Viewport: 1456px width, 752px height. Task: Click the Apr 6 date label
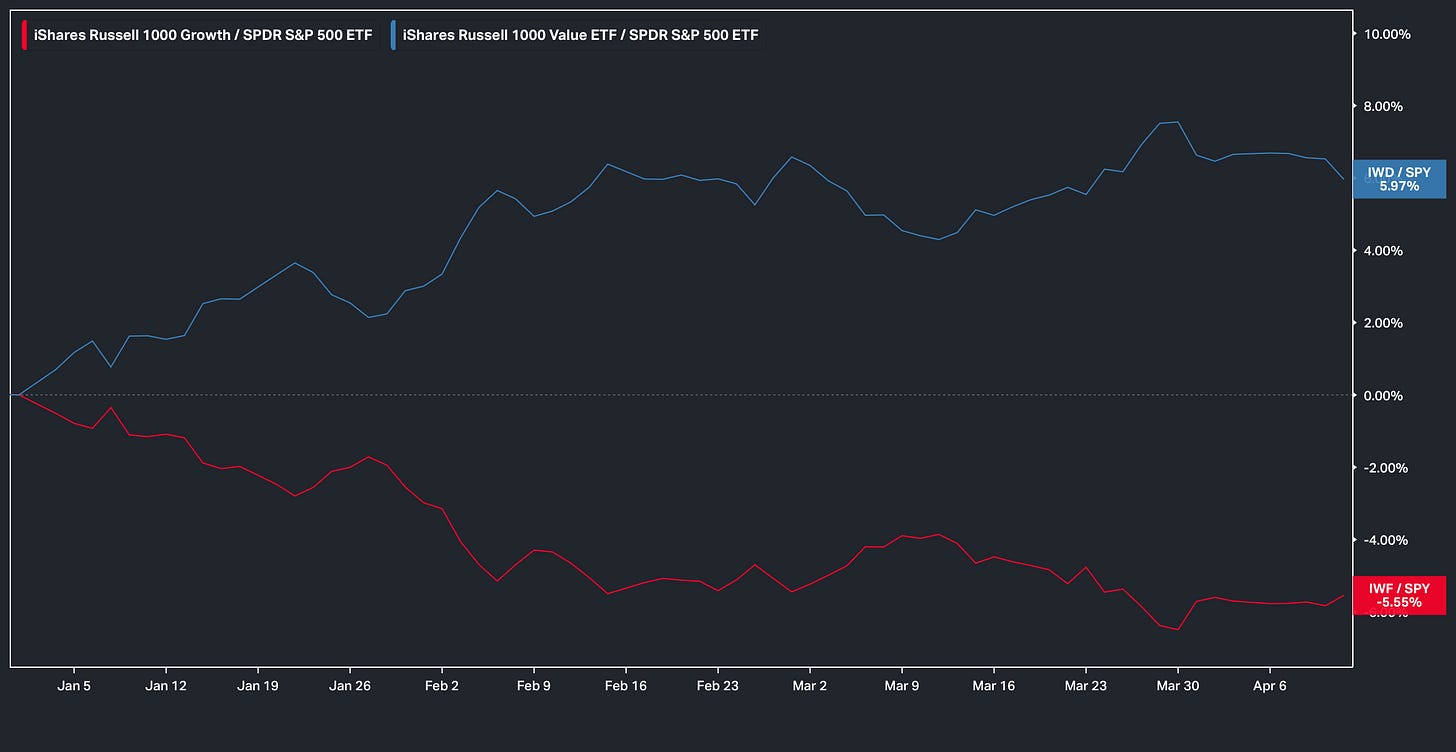(1270, 686)
